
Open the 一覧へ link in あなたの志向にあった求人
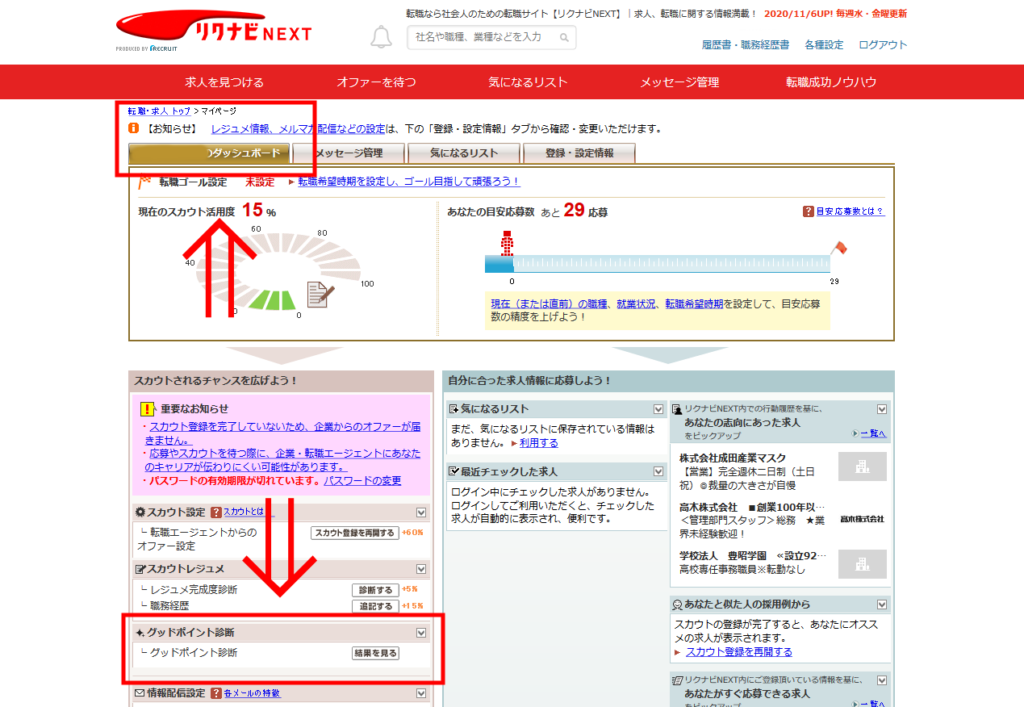click(x=873, y=433)
